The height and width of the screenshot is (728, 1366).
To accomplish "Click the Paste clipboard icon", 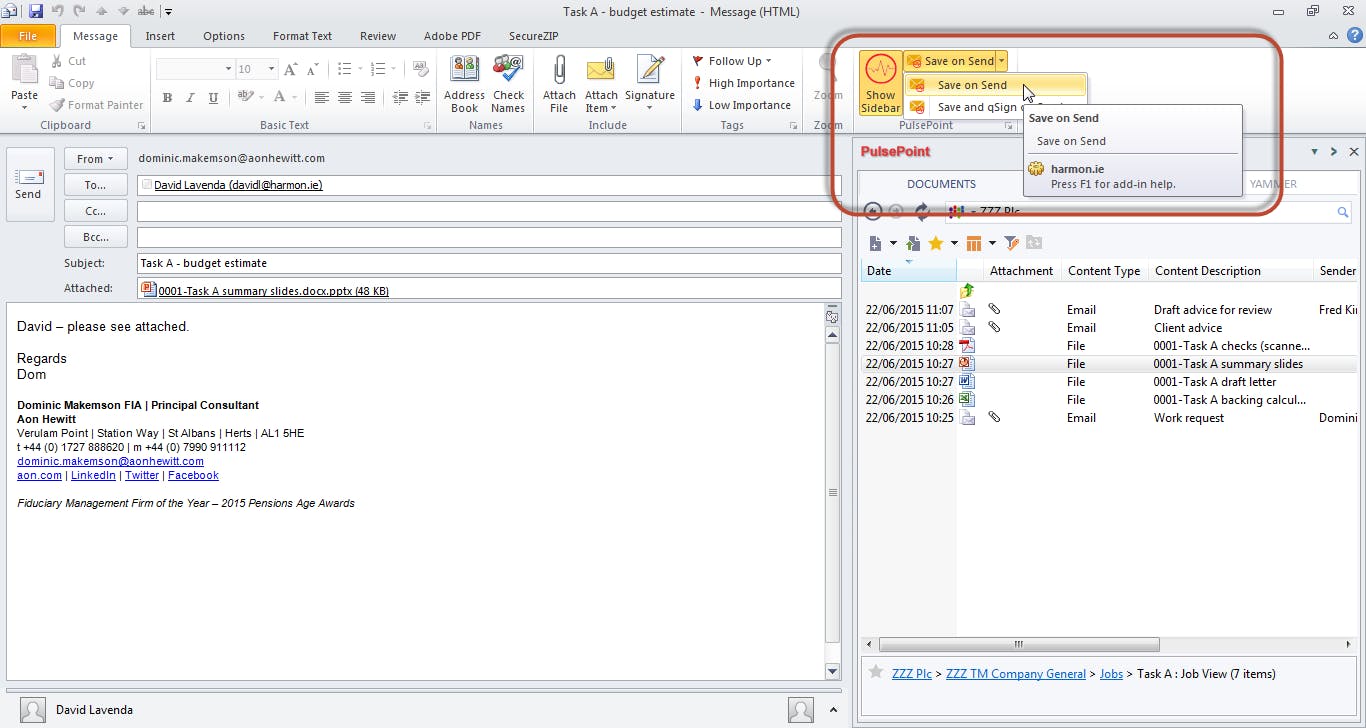I will [x=24, y=70].
